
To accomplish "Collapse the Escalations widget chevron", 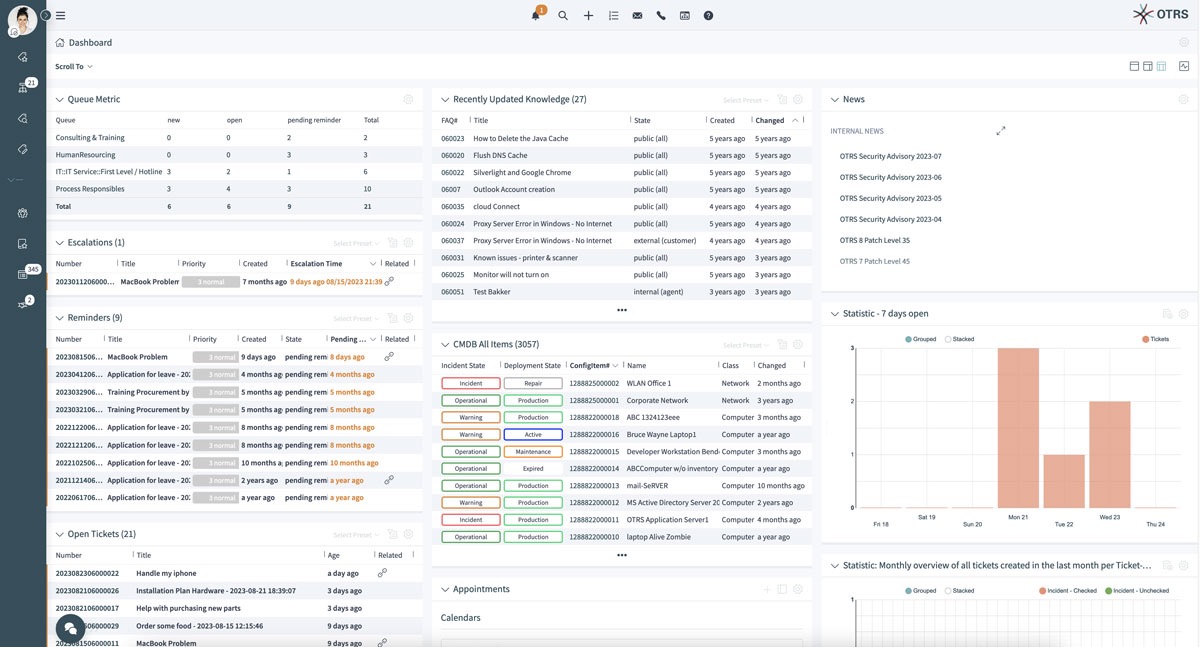I will (x=59, y=243).
